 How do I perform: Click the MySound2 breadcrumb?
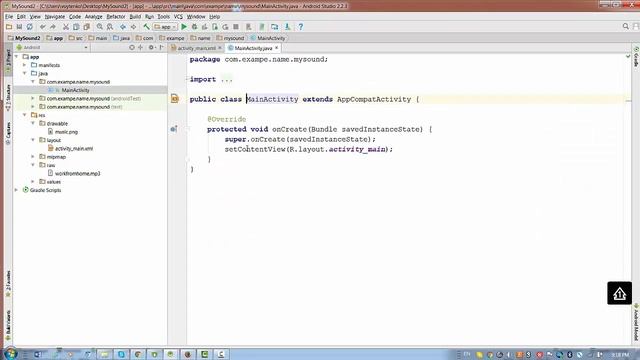click(24, 38)
